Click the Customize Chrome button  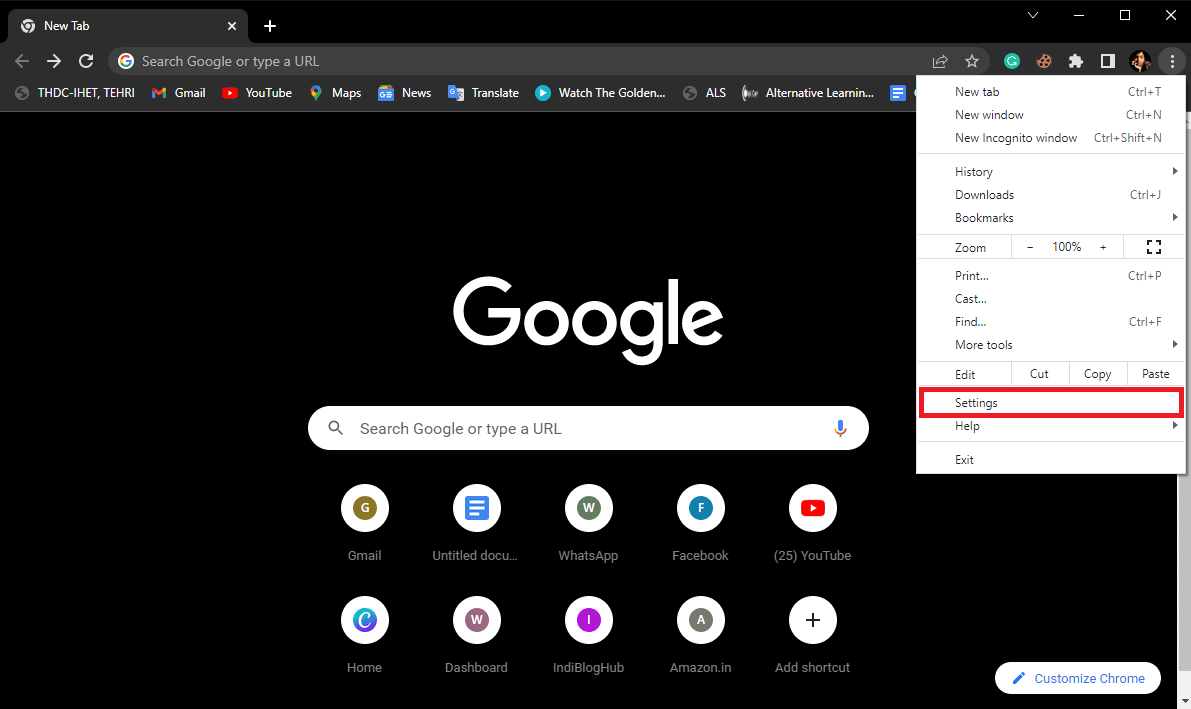pos(1077,678)
